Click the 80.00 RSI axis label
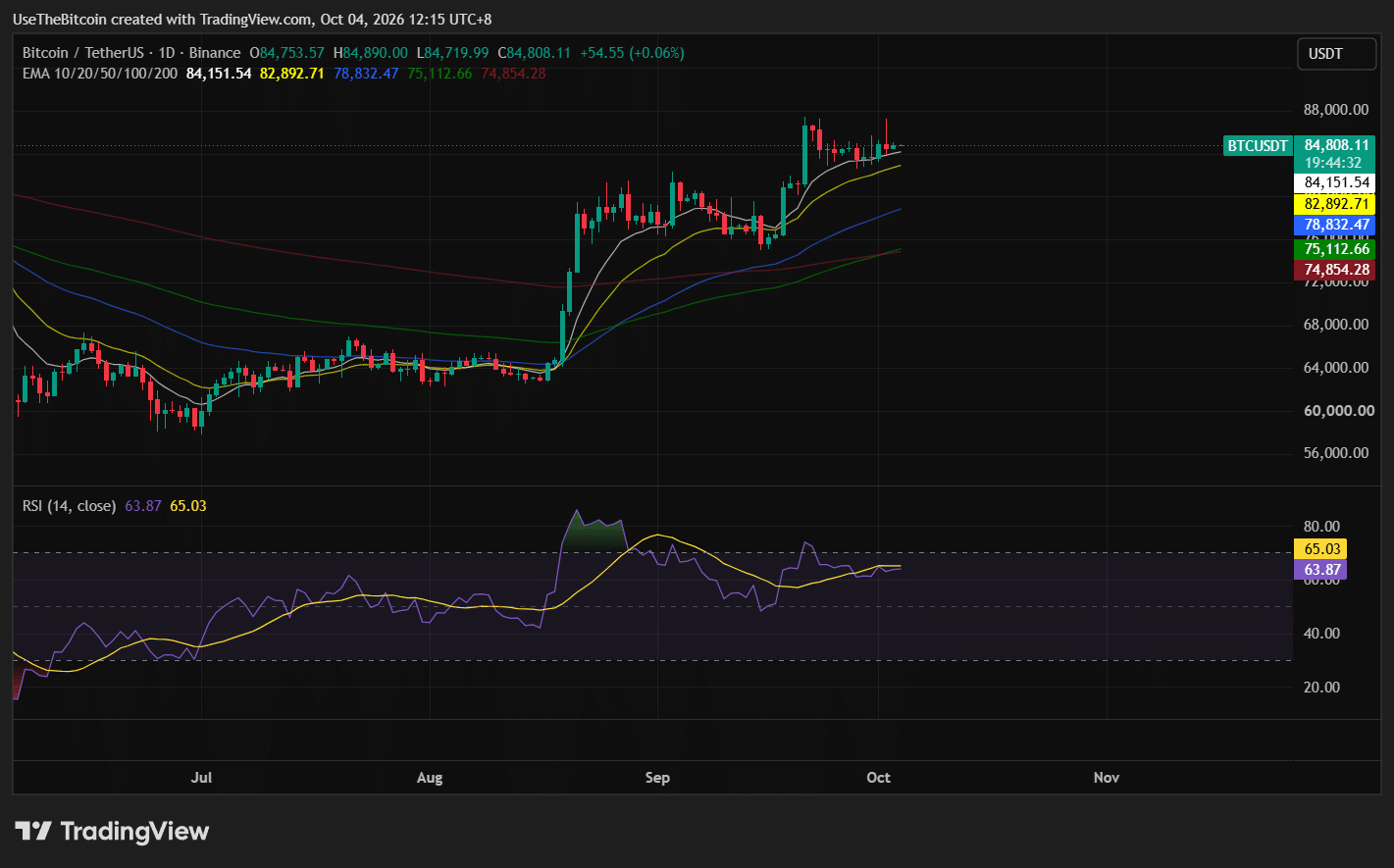1394x868 pixels. pyautogui.click(x=1322, y=527)
